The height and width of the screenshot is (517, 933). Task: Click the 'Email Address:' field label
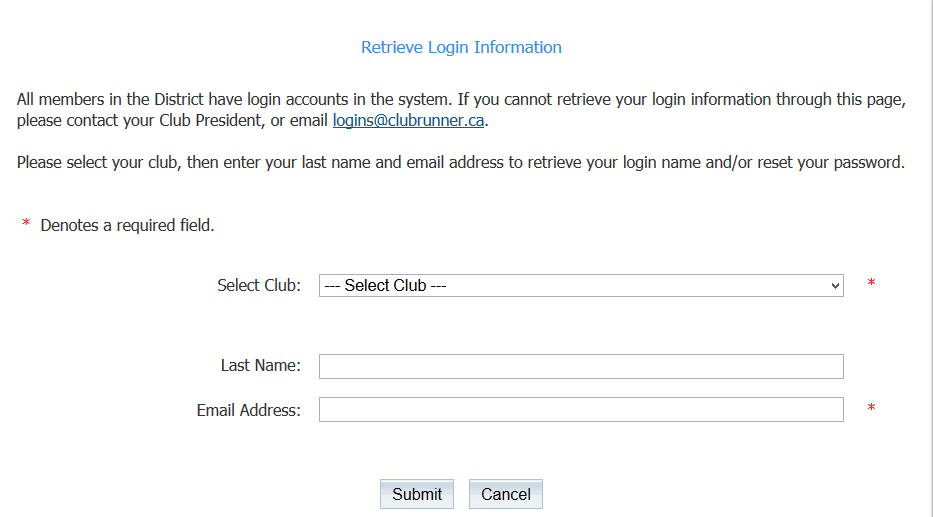tap(248, 410)
